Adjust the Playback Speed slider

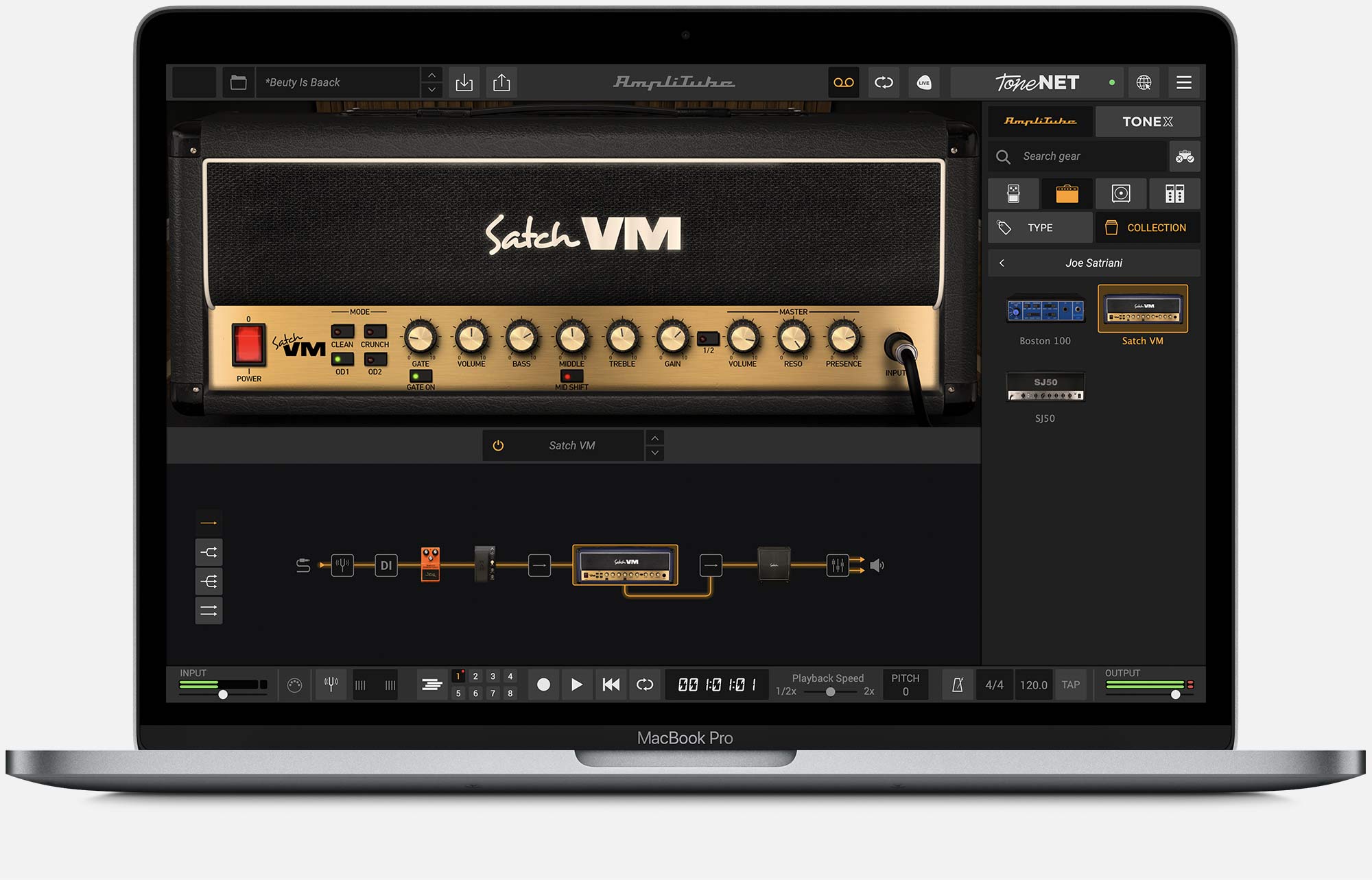click(x=830, y=691)
